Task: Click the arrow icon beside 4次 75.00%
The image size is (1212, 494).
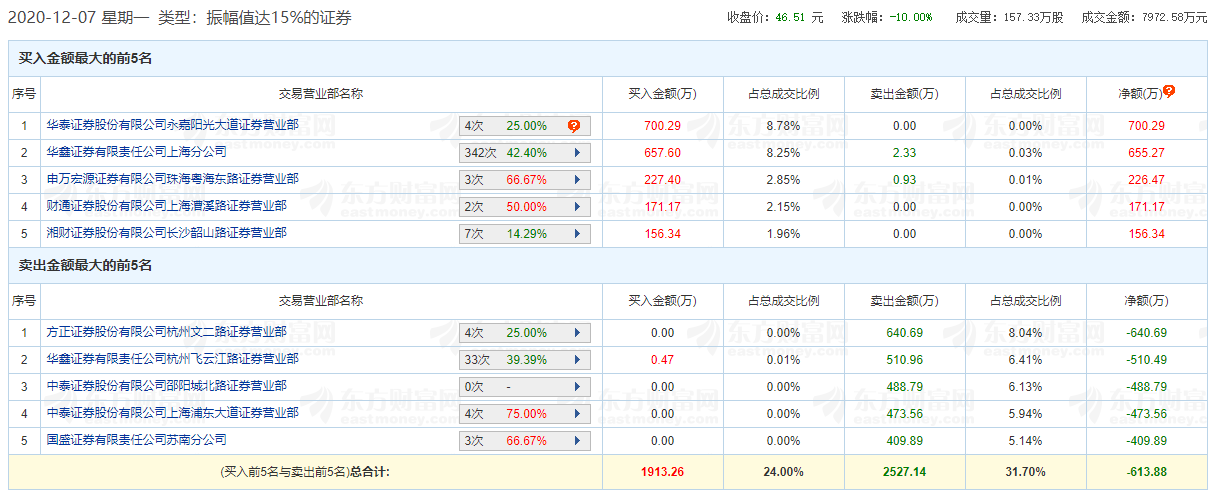Action: click(x=577, y=414)
